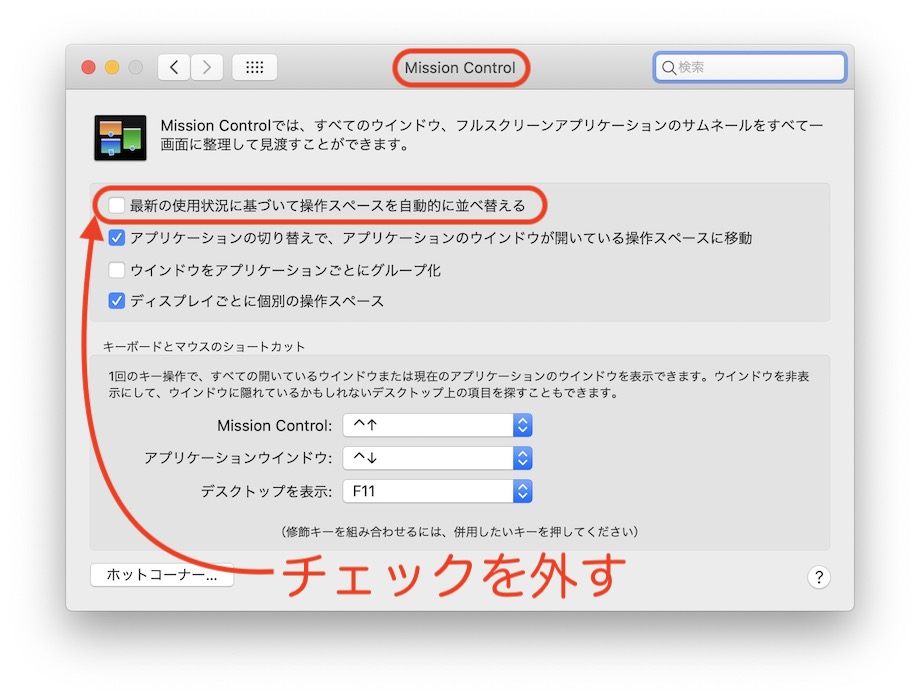Image resolution: width=920 pixels, height=698 pixels.
Task: Click the Mission Controlでは description paragraph
Action: pos(492,135)
